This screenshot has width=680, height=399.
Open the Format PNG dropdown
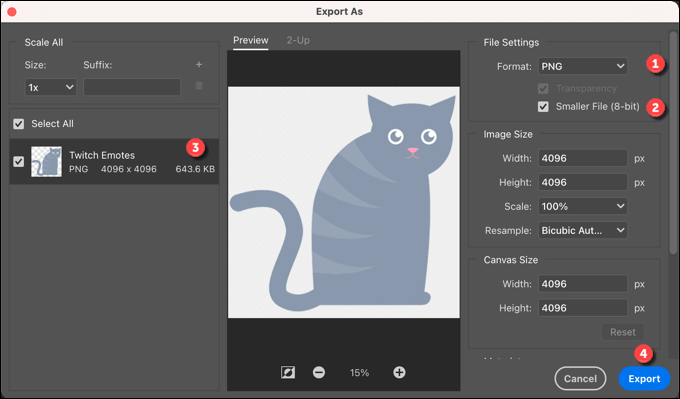click(x=583, y=66)
